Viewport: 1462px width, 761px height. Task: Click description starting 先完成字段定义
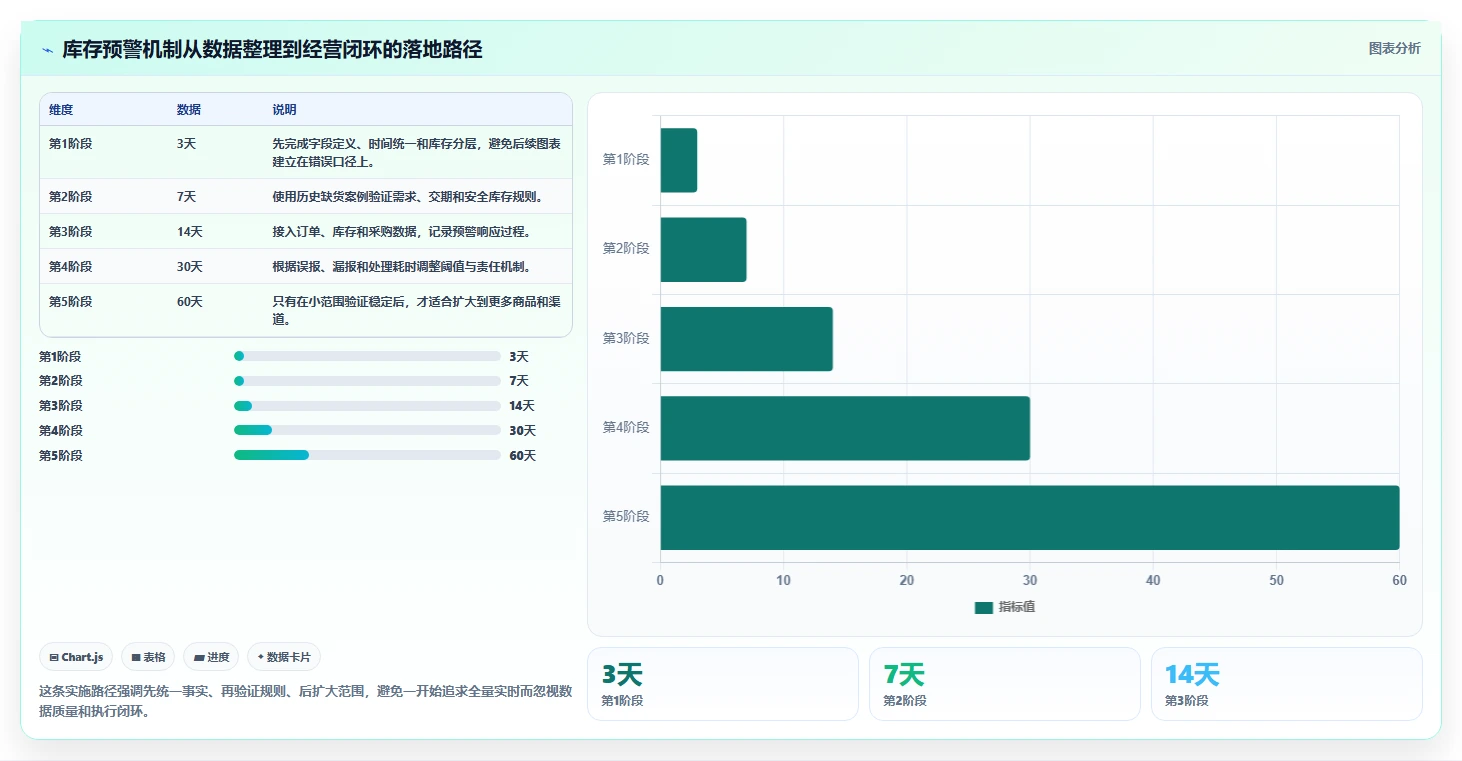(416, 153)
